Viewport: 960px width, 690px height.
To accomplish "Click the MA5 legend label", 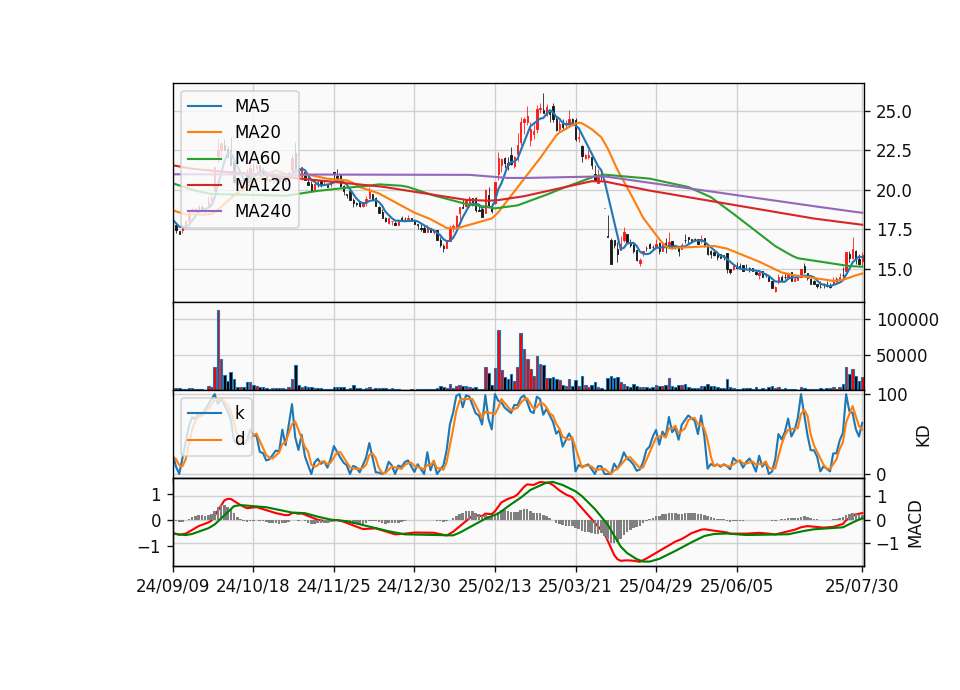I will pyautogui.click(x=252, y=106).
